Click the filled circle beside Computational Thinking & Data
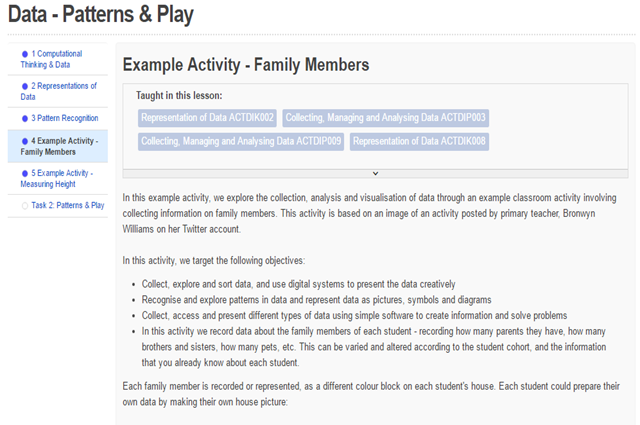640x425 pixels. point(25,54)
